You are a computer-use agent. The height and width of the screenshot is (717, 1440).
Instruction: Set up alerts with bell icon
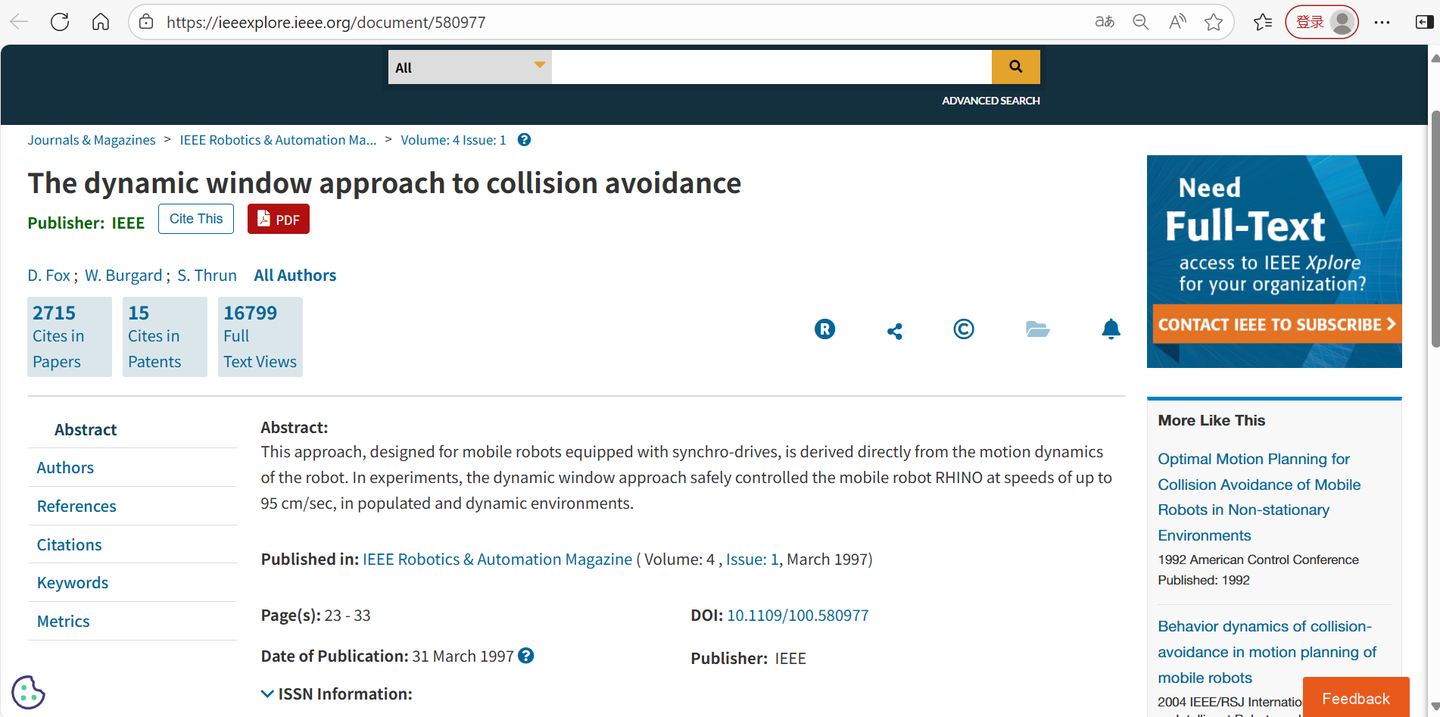(1111, 329)
